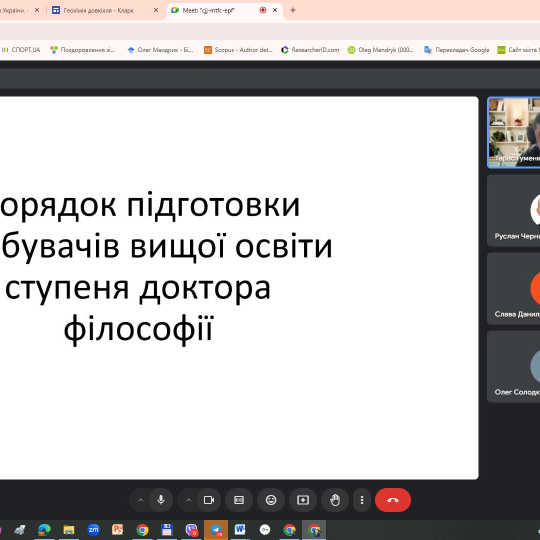Click the Present now screen-share icon
This screenshot has width=540, height=540.
click(303, 500)
